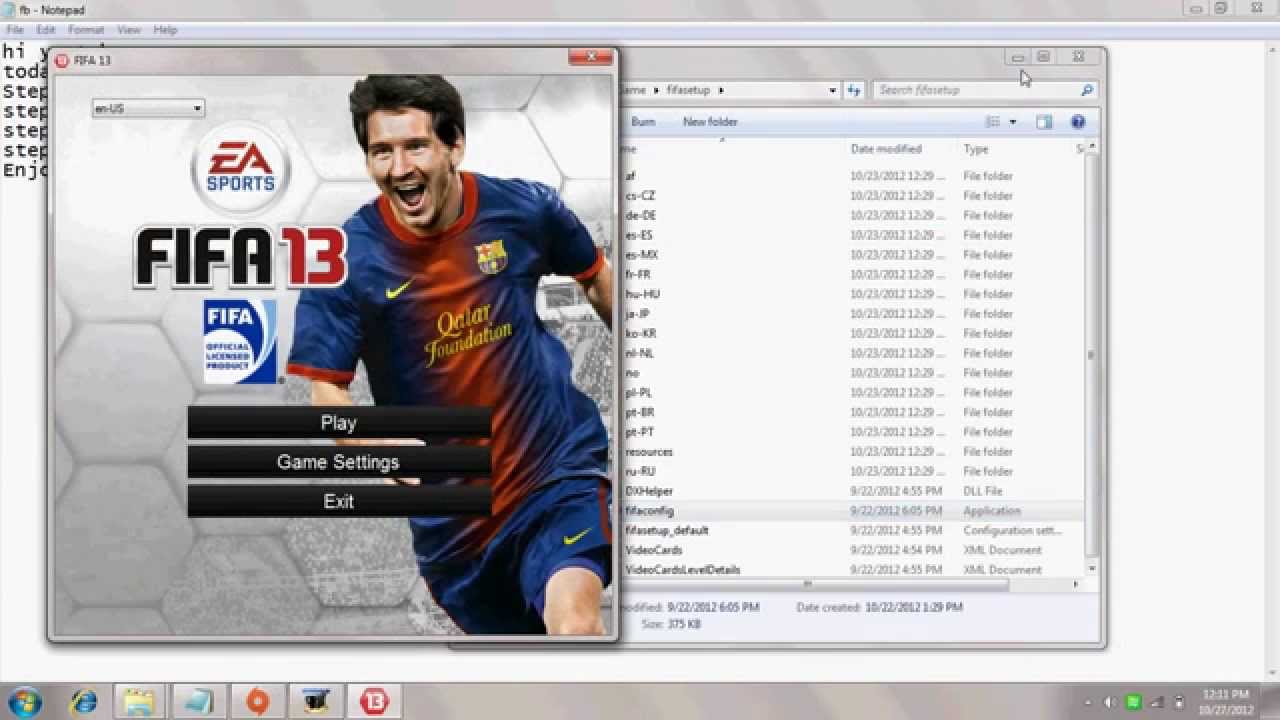This screenshot has width=1280, height=720.
Task: Toggle the Explorer preview pane icon
Action: [1044, 122]
